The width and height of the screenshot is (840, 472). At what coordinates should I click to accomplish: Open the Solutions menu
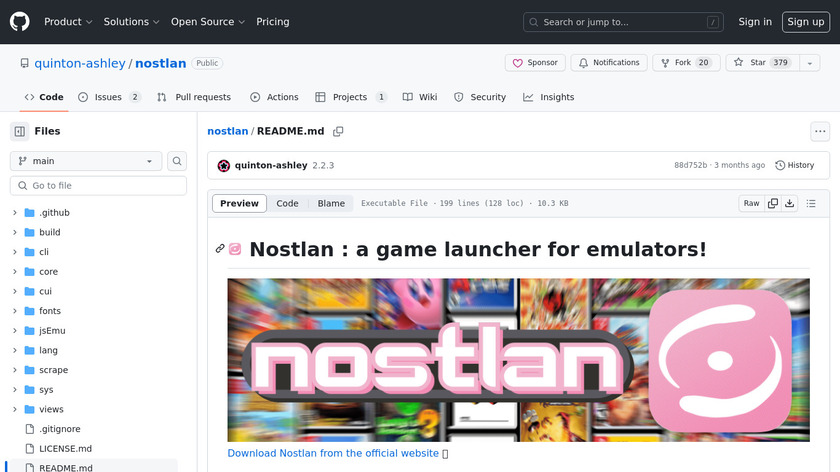click(x=131, y=22)
